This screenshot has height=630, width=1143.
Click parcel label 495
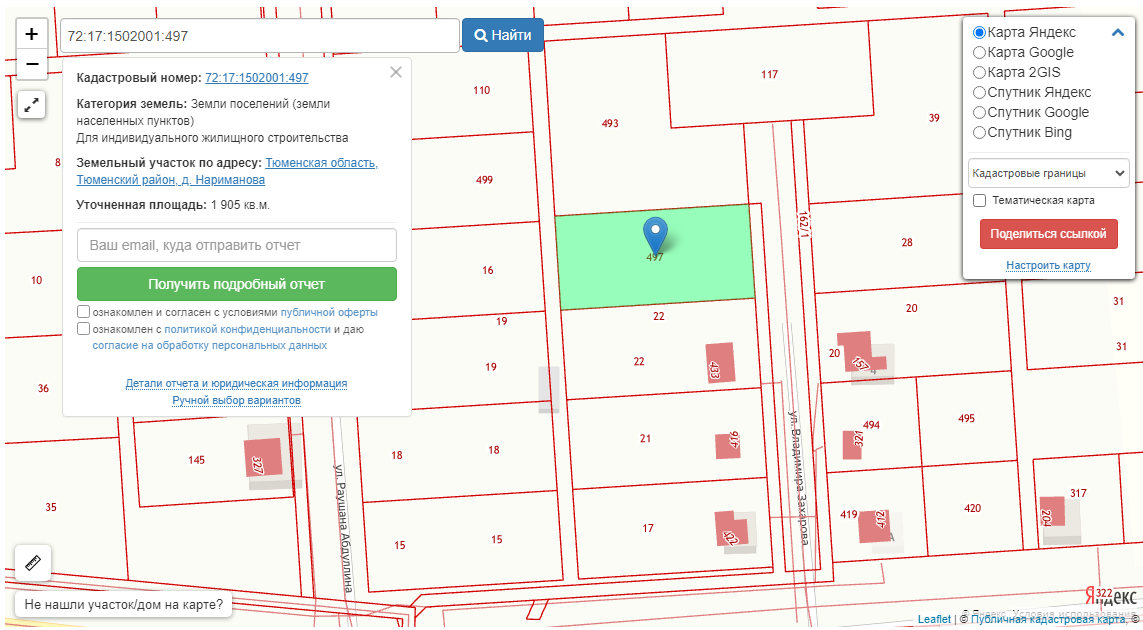coord(967,419)
